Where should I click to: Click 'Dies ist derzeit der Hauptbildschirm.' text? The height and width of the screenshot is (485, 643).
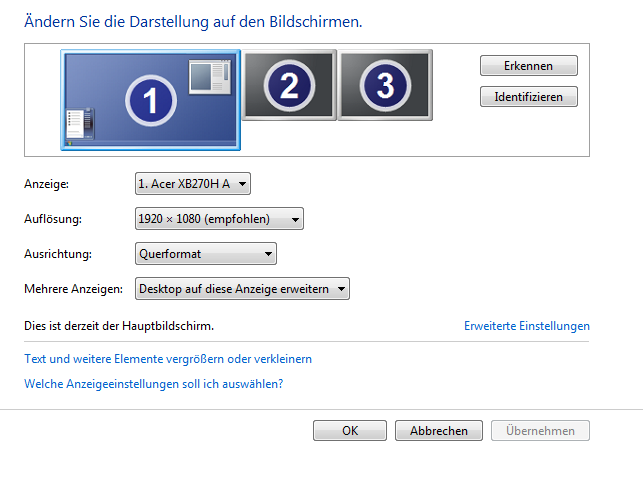119,326
